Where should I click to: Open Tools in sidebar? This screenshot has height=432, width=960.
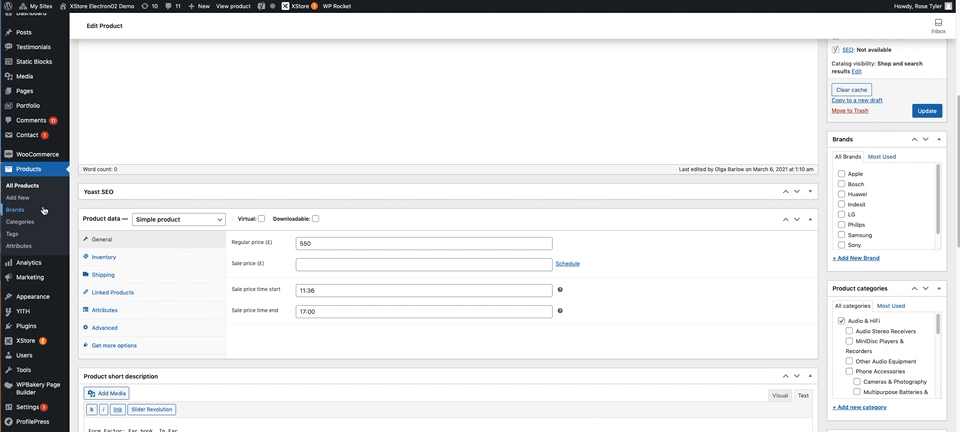(23, 370)
